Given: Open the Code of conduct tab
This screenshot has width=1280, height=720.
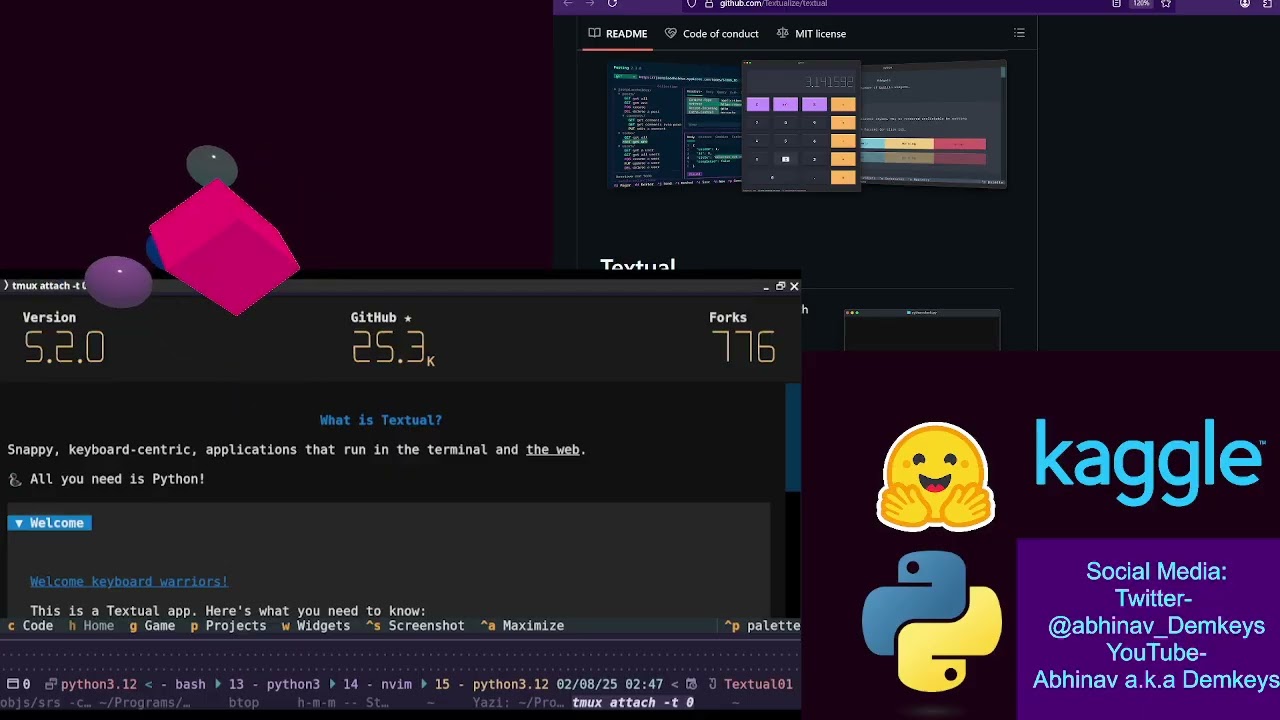Looking at the screenshot, I should point(711,33).
